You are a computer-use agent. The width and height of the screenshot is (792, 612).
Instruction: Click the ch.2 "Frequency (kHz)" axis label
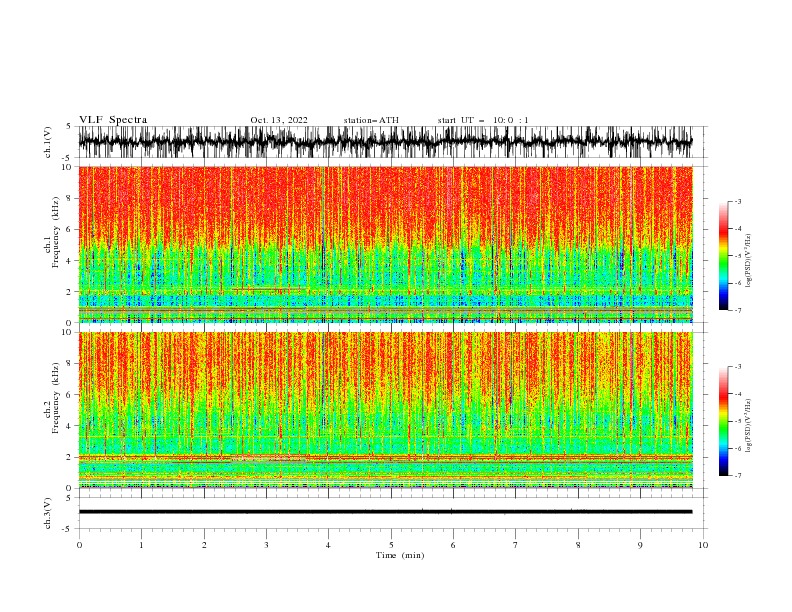56,398
